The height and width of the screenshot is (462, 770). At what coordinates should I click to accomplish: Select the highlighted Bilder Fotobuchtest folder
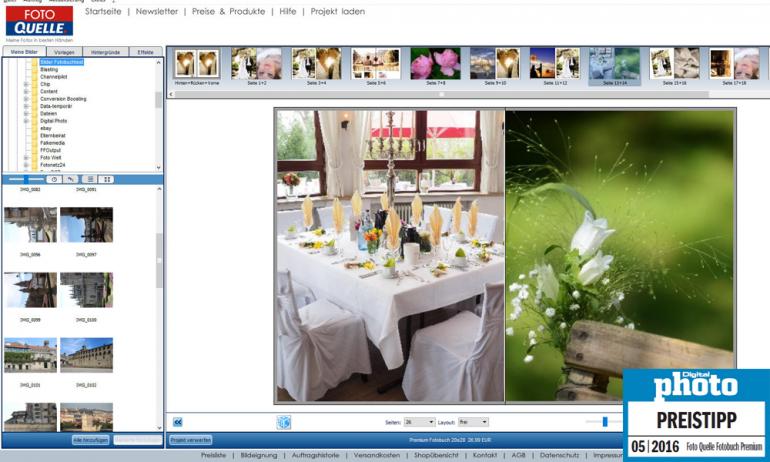(x=61, y=62)
